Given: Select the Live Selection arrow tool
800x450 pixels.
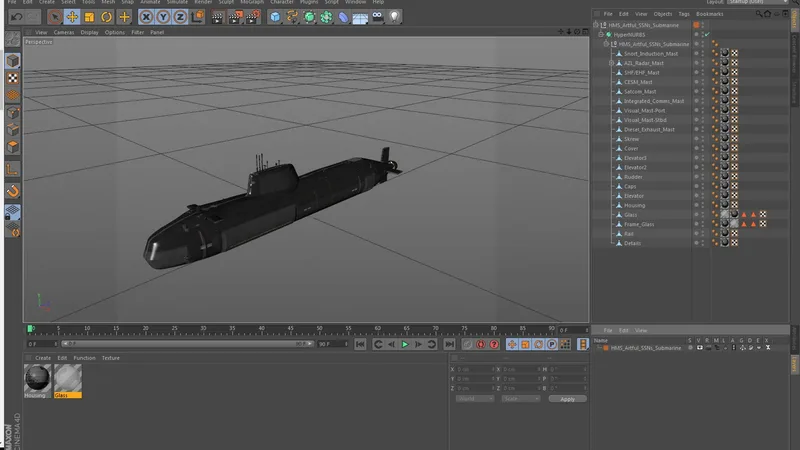Looking at the screenshot, I should [55, 17].
